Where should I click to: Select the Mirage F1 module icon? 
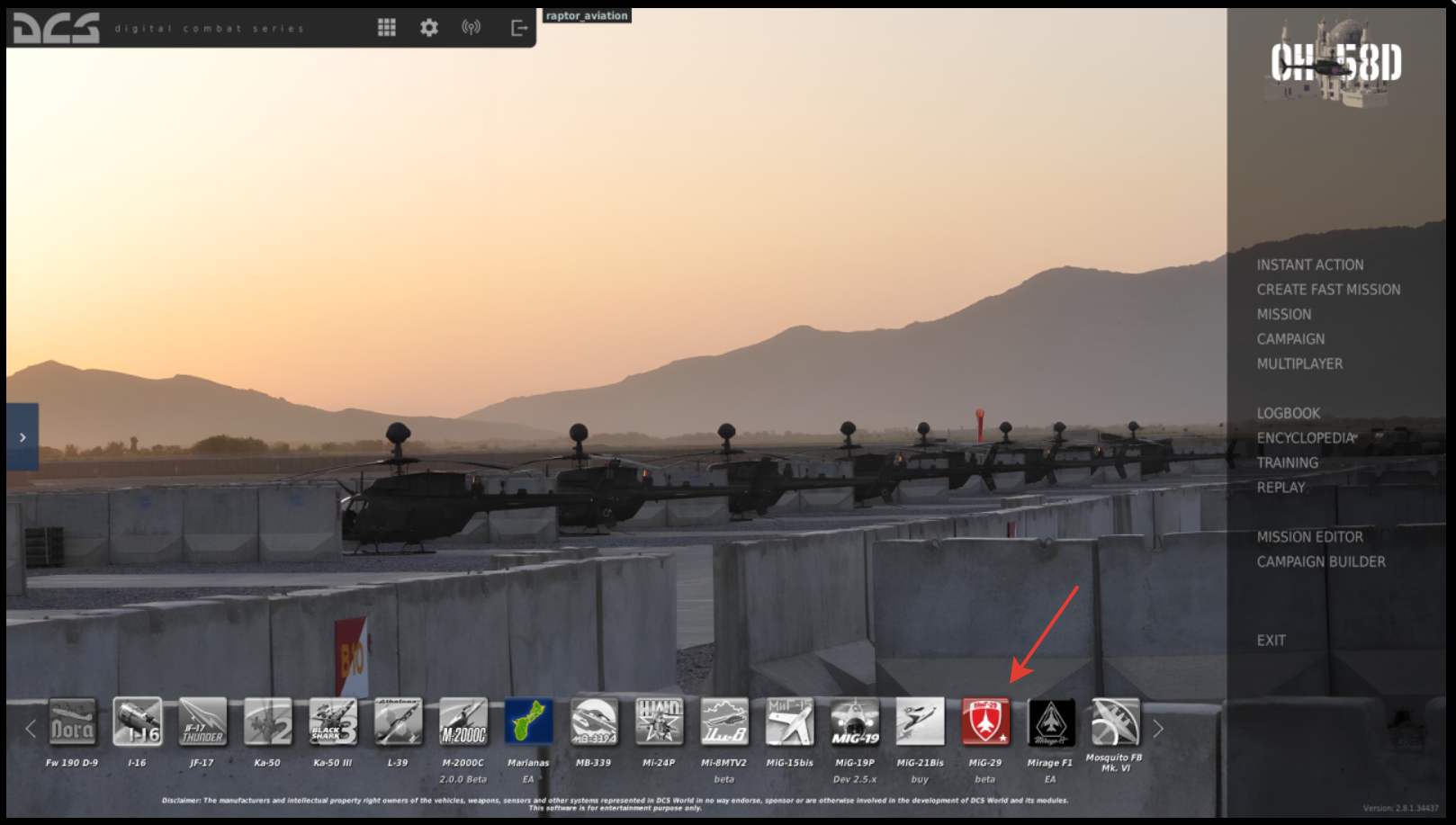1050,722
